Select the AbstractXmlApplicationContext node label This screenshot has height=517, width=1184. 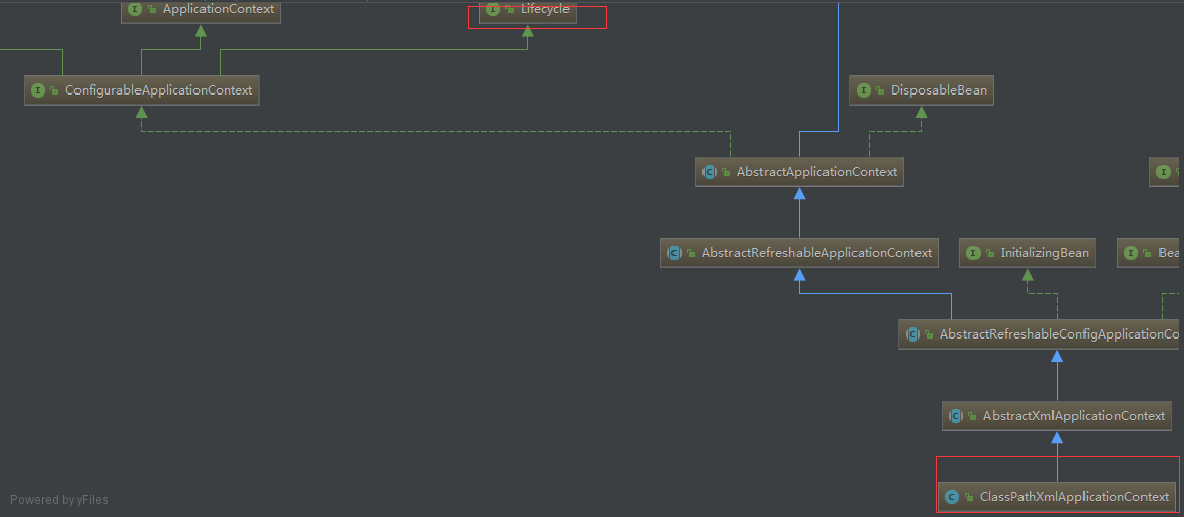tap(1073, 416)
